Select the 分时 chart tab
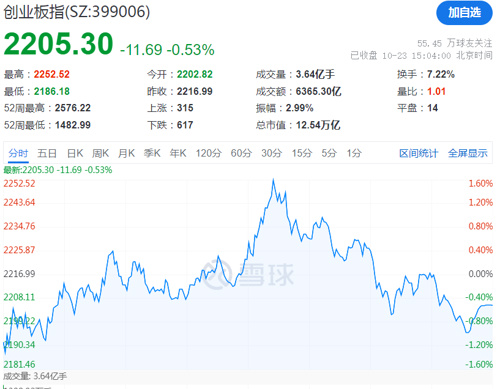This screenshot has width=500, height=389. 18,153
